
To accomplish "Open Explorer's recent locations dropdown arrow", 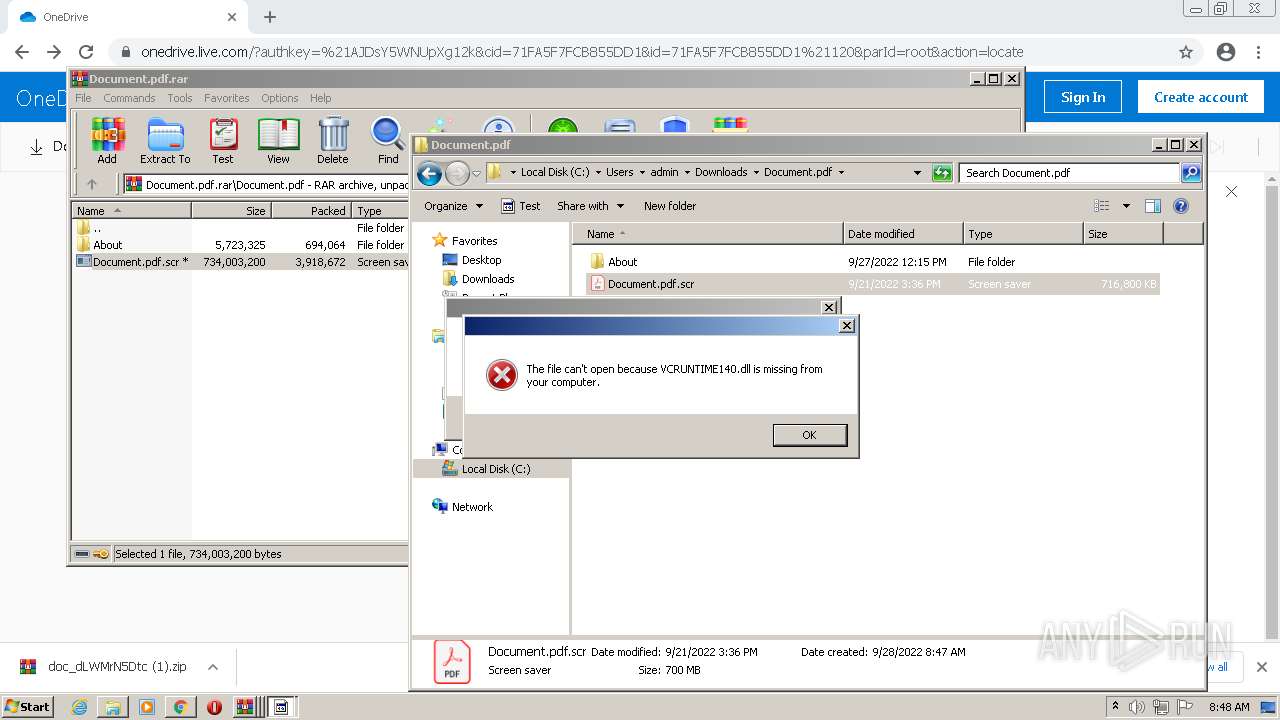I will click(x=477, y=173).
